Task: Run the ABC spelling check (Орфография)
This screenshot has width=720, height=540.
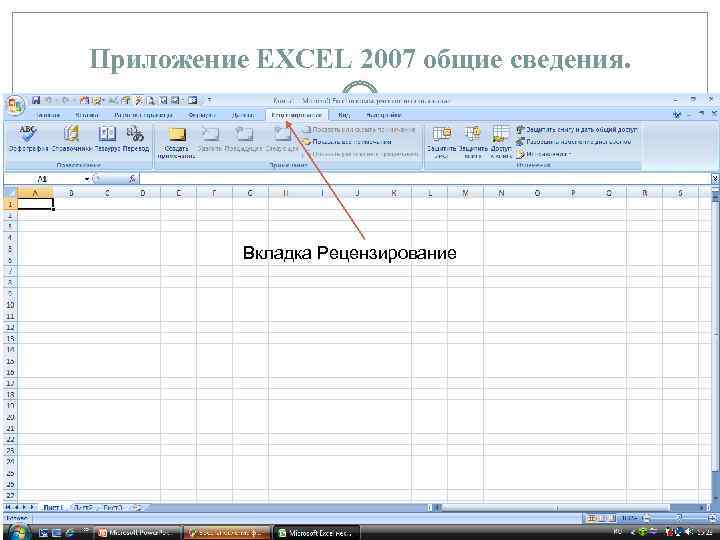Action: pos(28,139)
